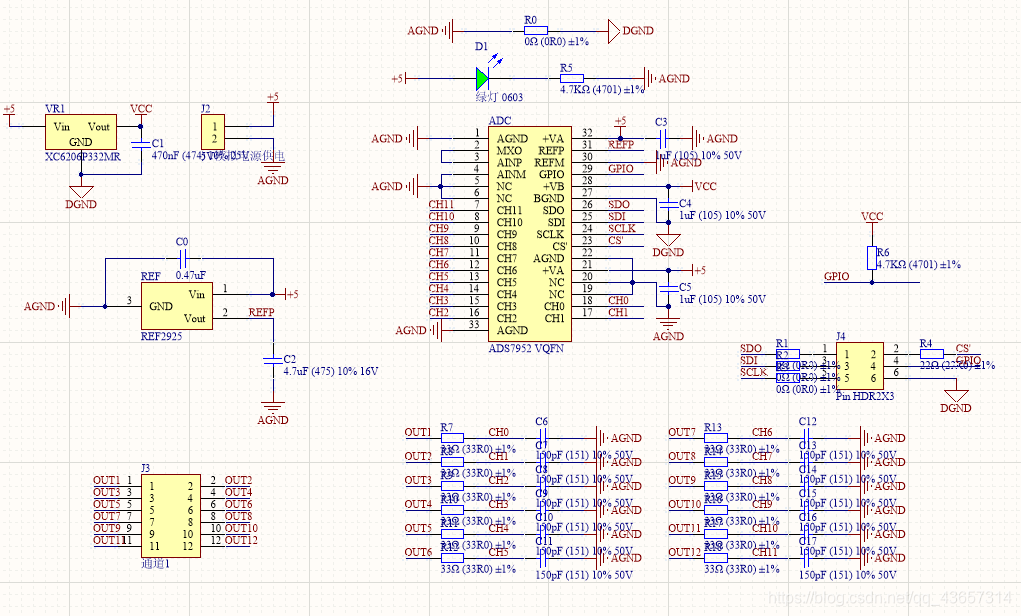
Task: Select the OUT1 net label at J3 pin 1
Action: (x=107, y=481)
